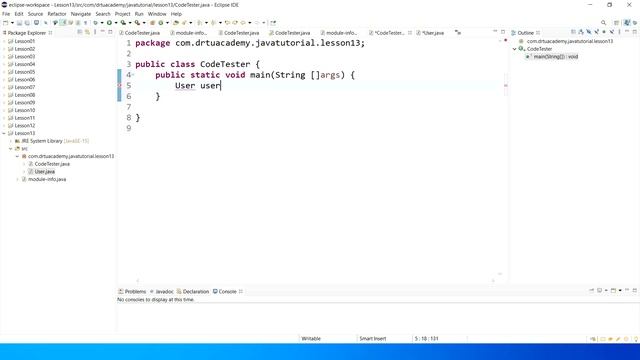Switch to the Javadoc tab
The height and width of the screenshot is (360, 640).
[x=162, y=291]
